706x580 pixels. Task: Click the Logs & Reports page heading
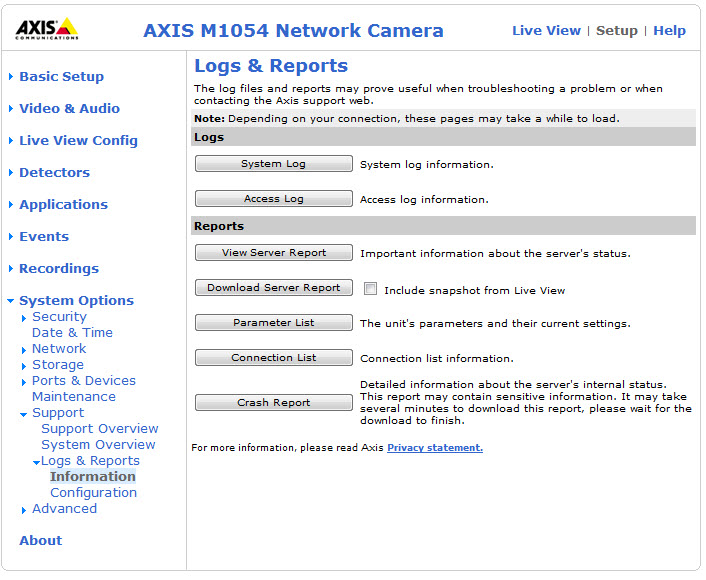[x=272, y=66]
